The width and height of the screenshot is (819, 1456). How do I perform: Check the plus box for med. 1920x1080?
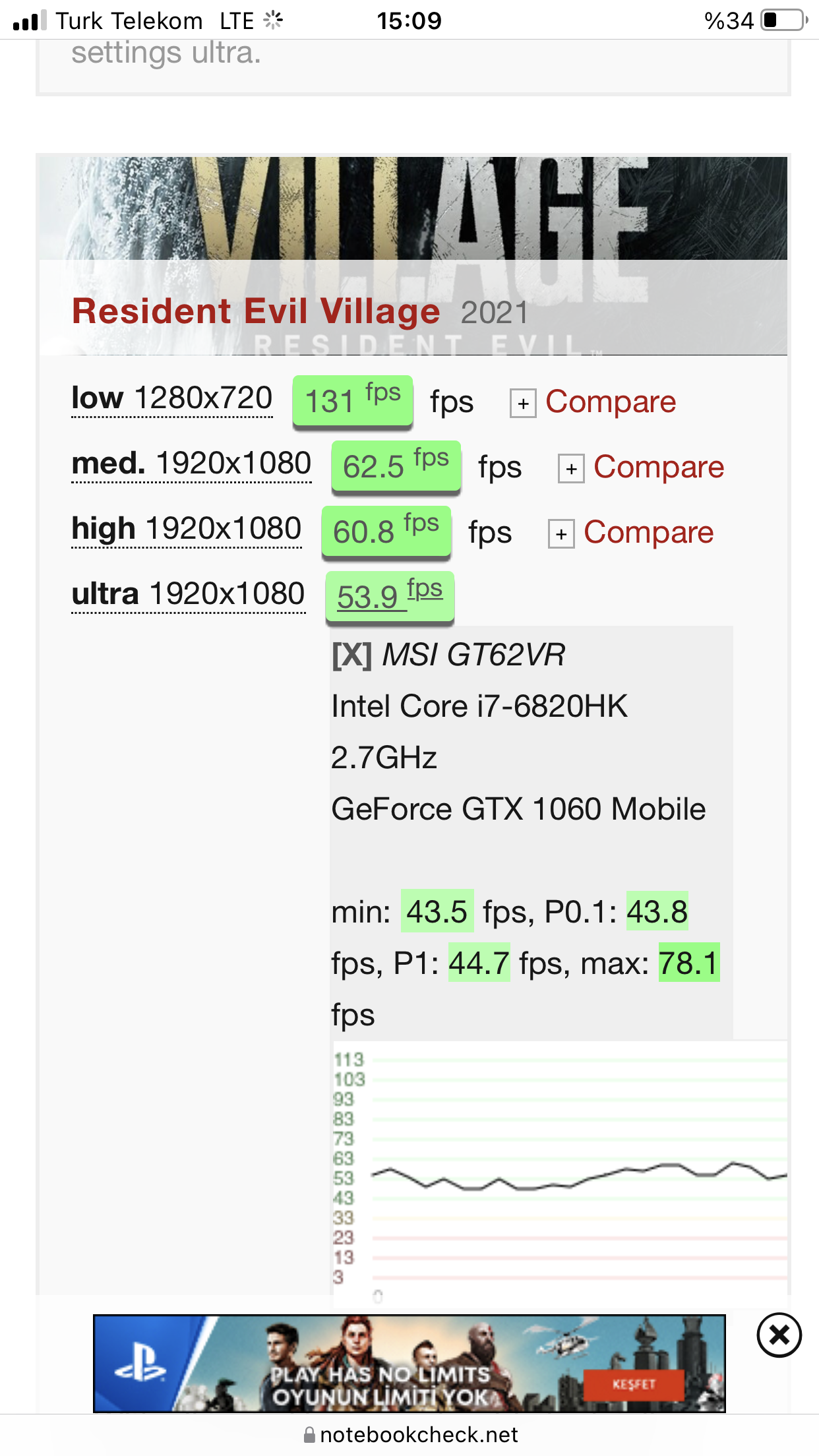pyautogui.click(x=571, y=469)
